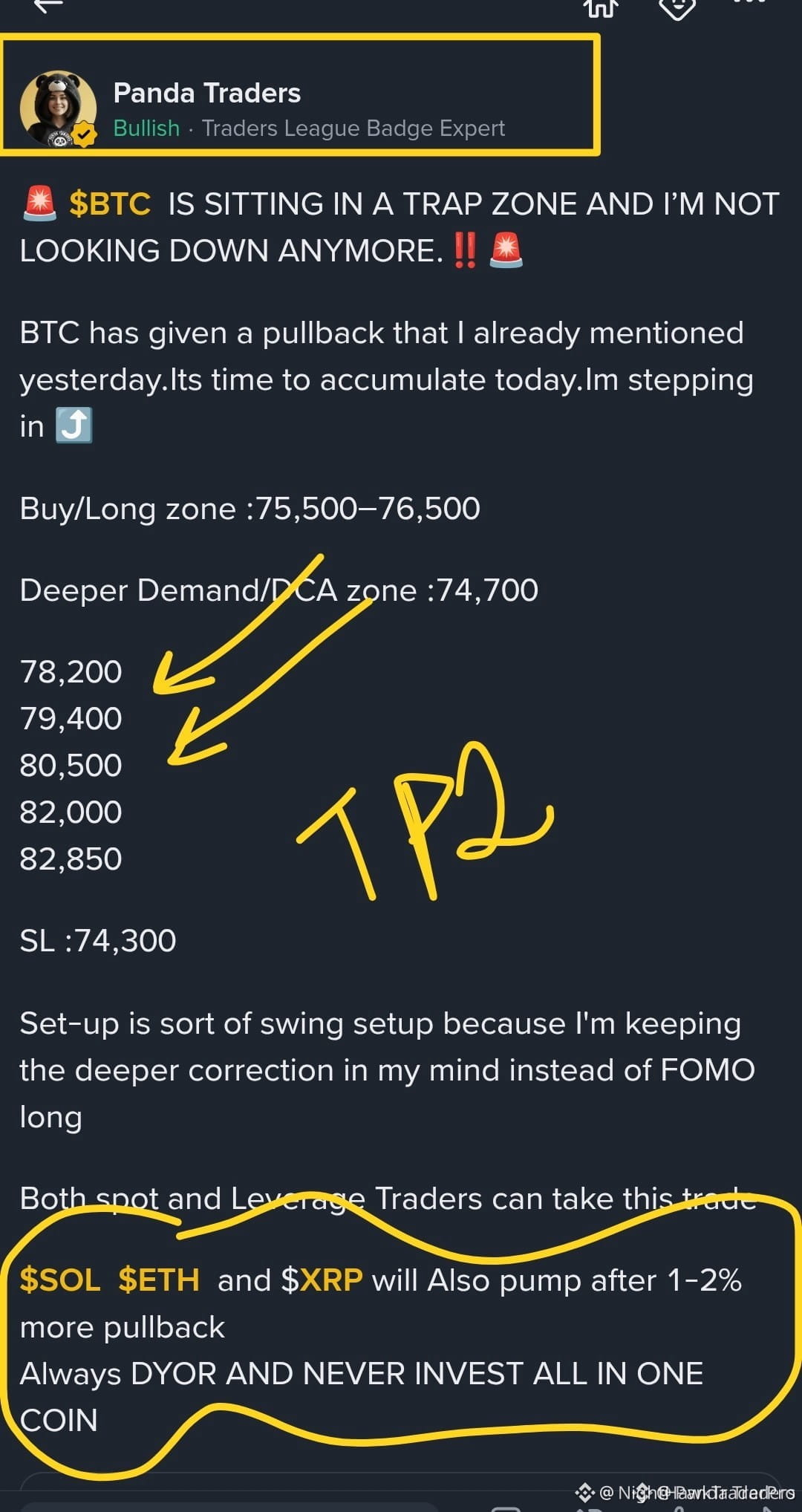Tap the comment input field at the bottom
Viewport: 802px width, 1512px height.
pos(230,1508)
